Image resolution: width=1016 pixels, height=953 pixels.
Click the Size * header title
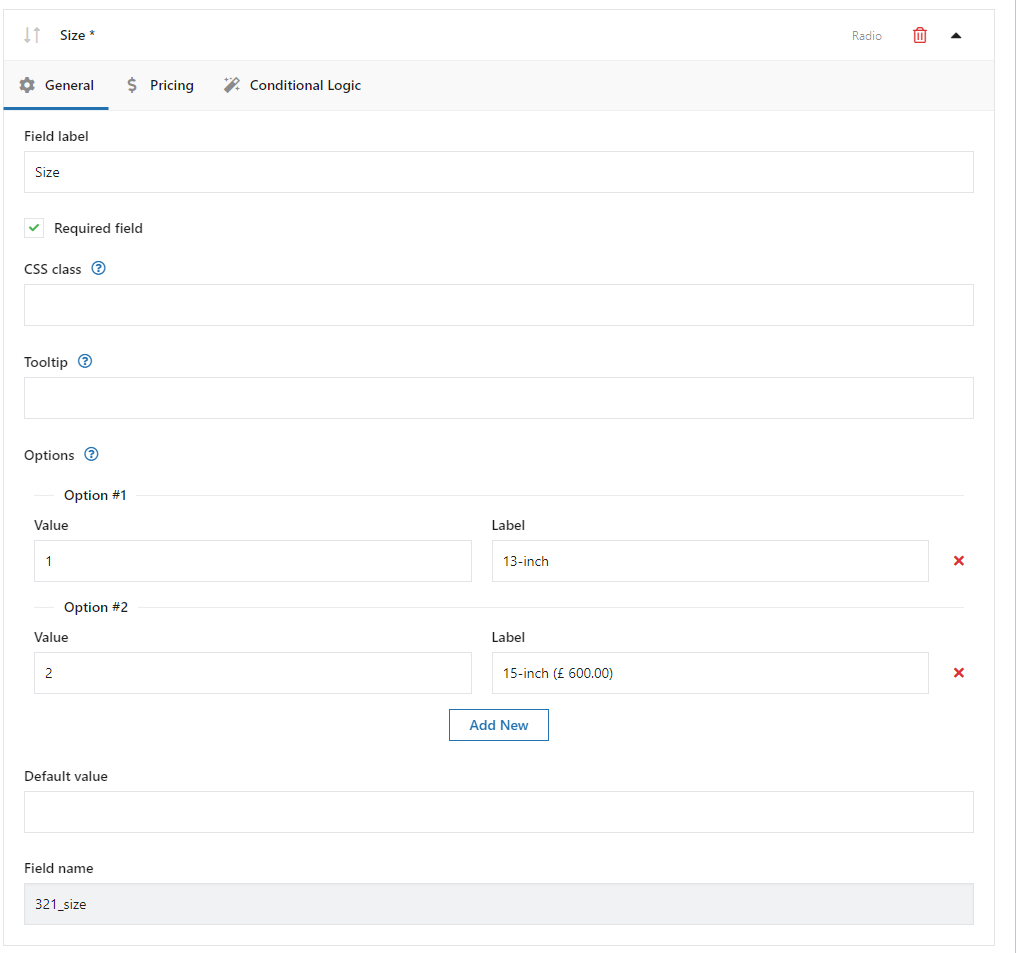[x=77, y=35]
